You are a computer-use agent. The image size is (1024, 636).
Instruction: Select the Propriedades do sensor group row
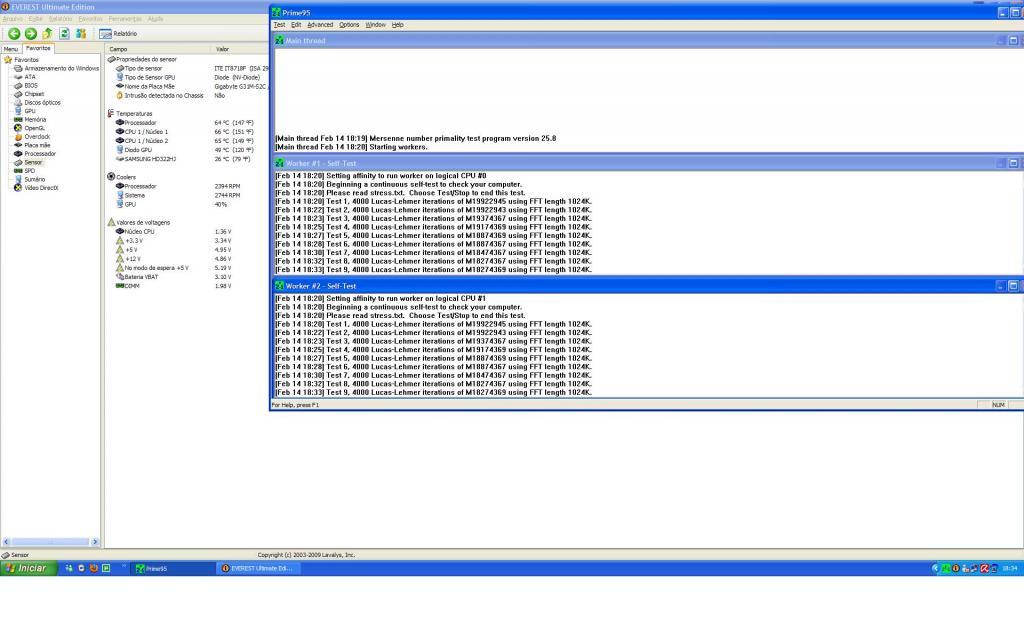(142, 59)
